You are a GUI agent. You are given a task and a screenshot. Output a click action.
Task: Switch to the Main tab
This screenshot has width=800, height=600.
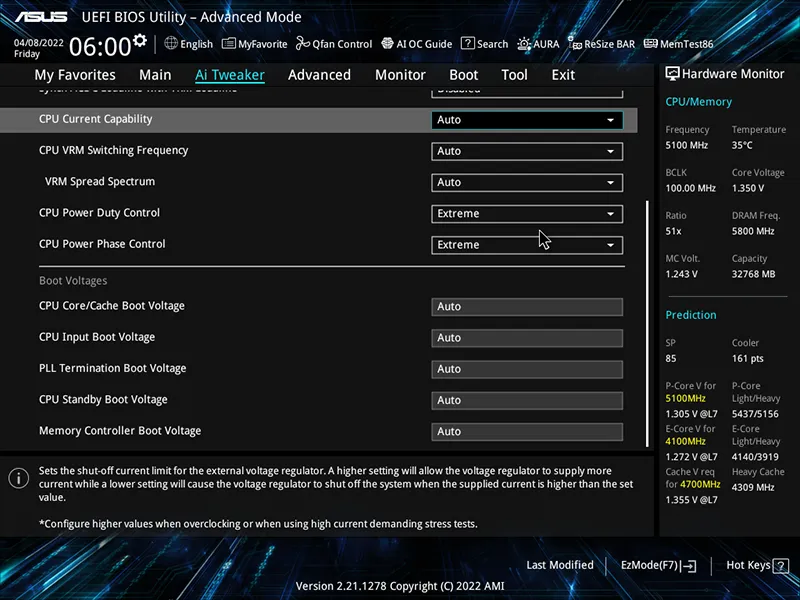155,75
